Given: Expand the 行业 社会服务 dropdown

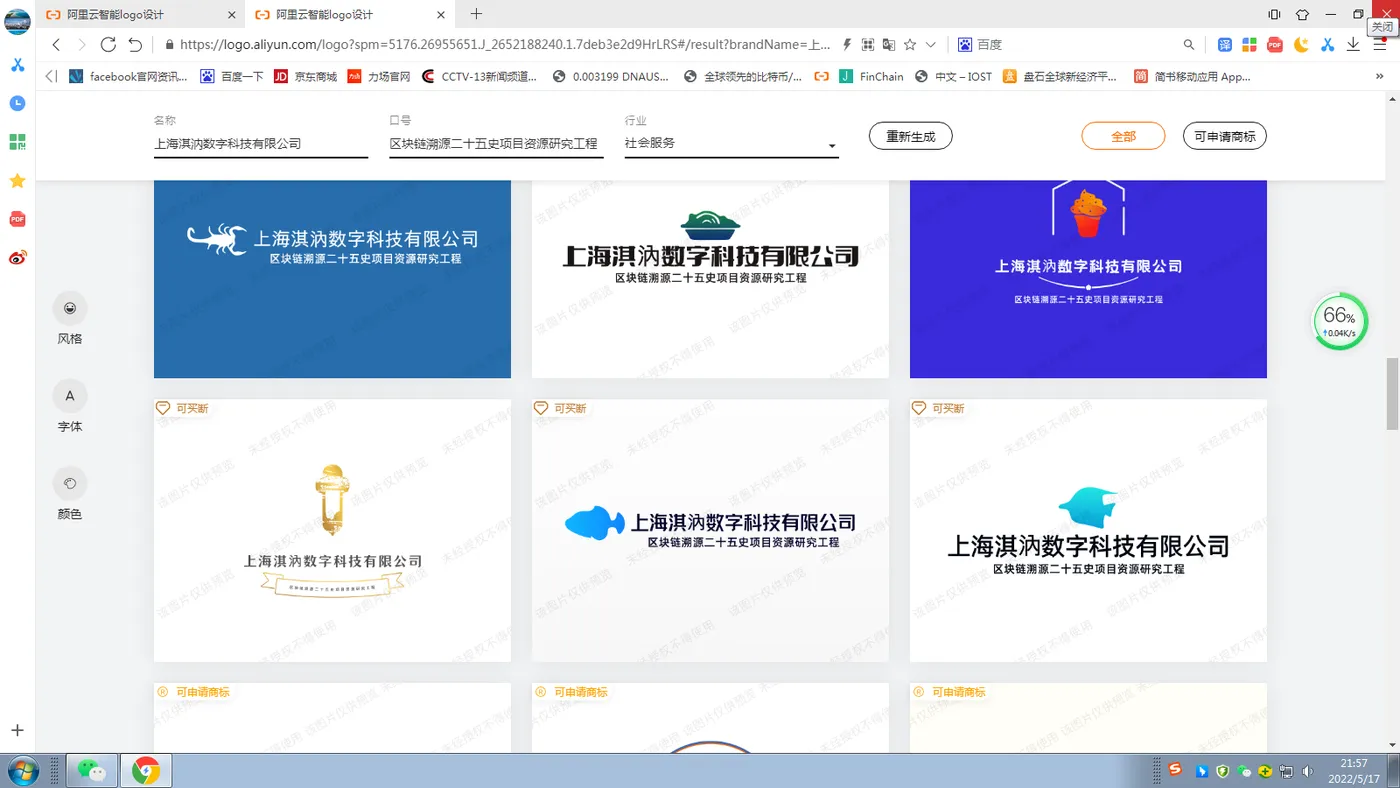Looking at the screenshot, I should click(731, 144).
